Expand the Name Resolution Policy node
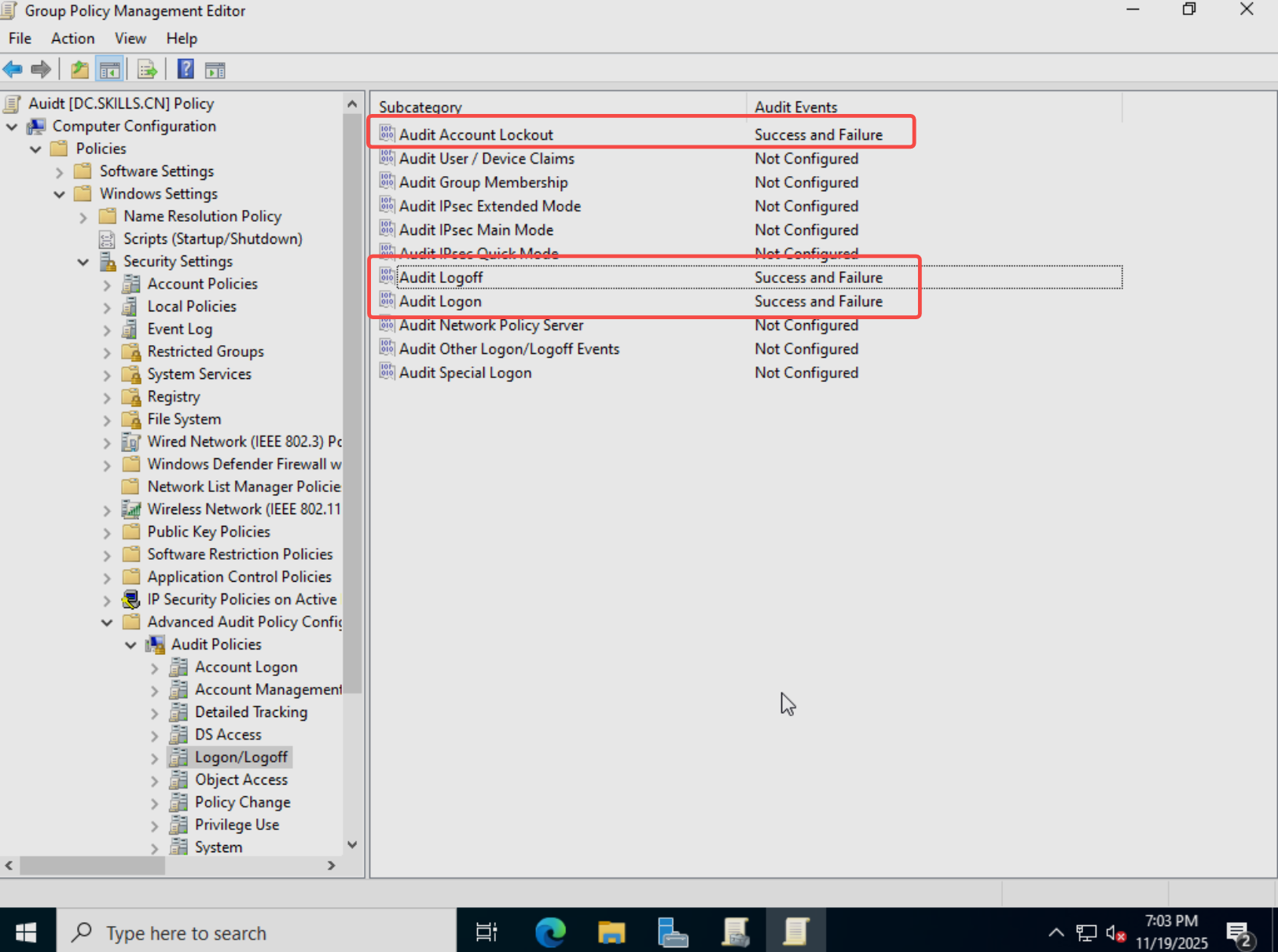The image size is (1278, 952). point(83,217)
